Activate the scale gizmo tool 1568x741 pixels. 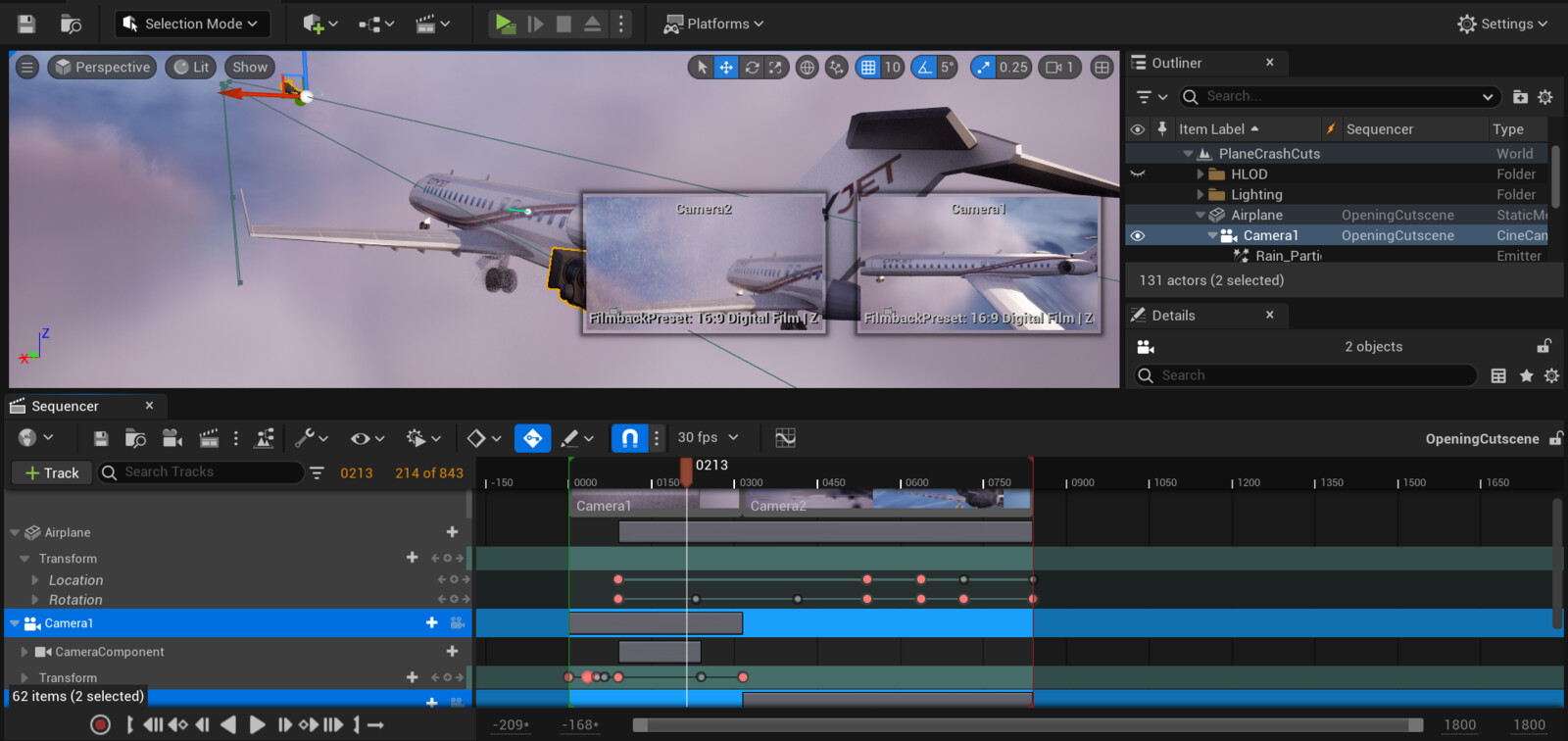[776, 67]
